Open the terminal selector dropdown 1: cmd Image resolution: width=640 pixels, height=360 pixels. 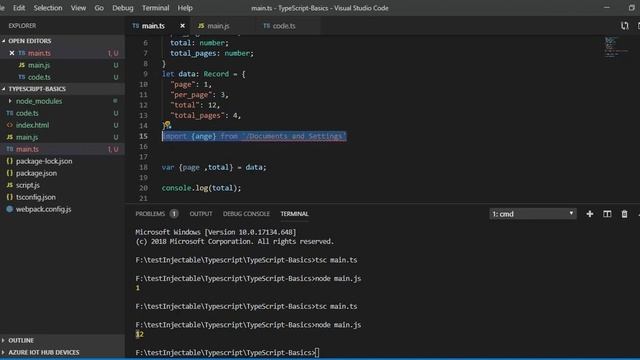coord(533,214)
